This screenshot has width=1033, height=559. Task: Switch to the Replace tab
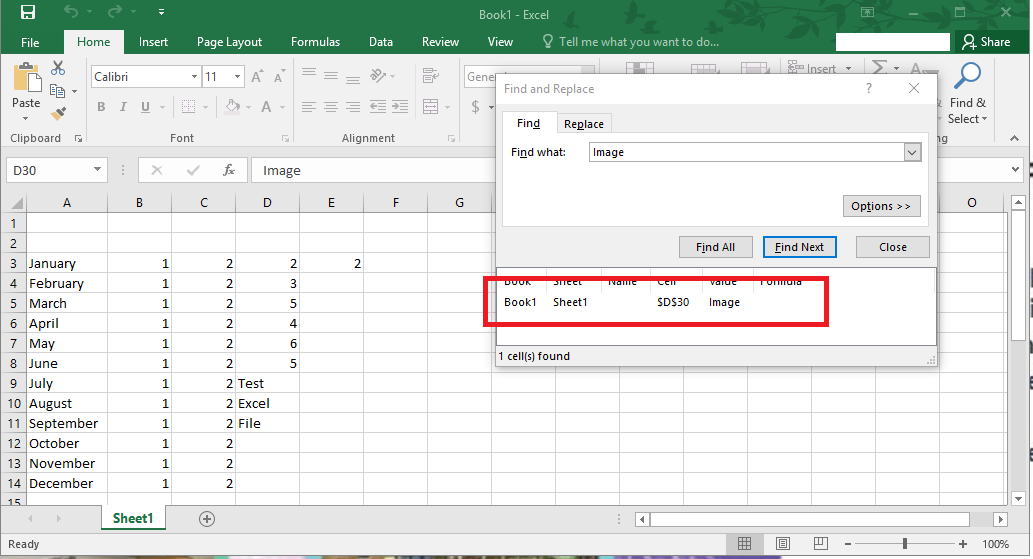tap(583, 124)
